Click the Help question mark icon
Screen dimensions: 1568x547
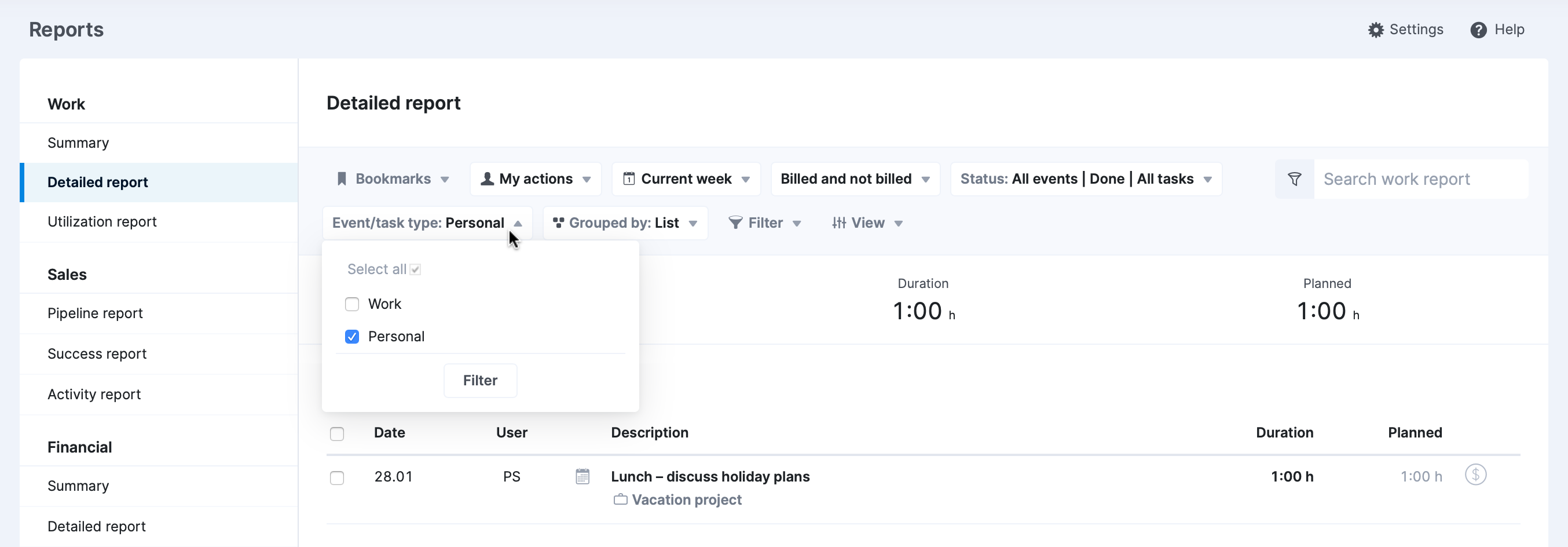pos(1478,30)
